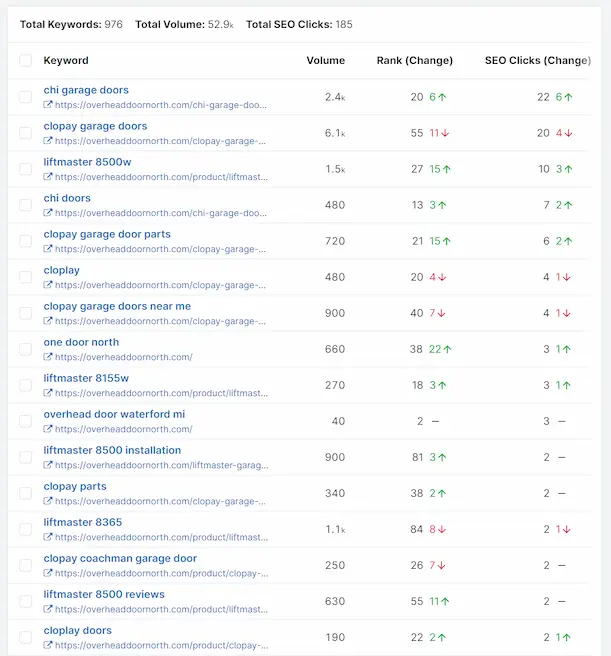The width and height of the screenshot is (611, 656).
Task: Click external link icon for liftmaster 8365
Action: pos(48,537)
